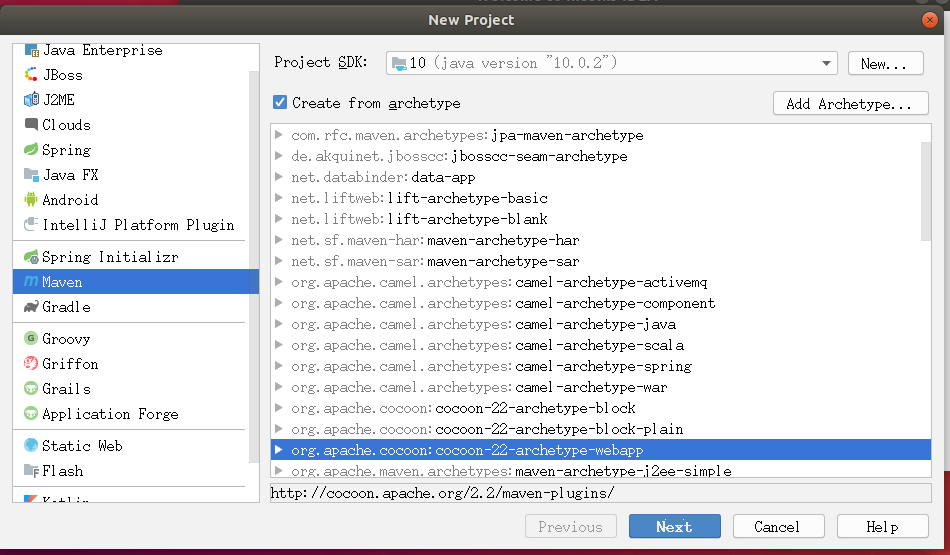Click the Clouds icon in sidebar
The width and height of the screenshot is (950, 555).
pyautogui.click(x=31, y=125)
